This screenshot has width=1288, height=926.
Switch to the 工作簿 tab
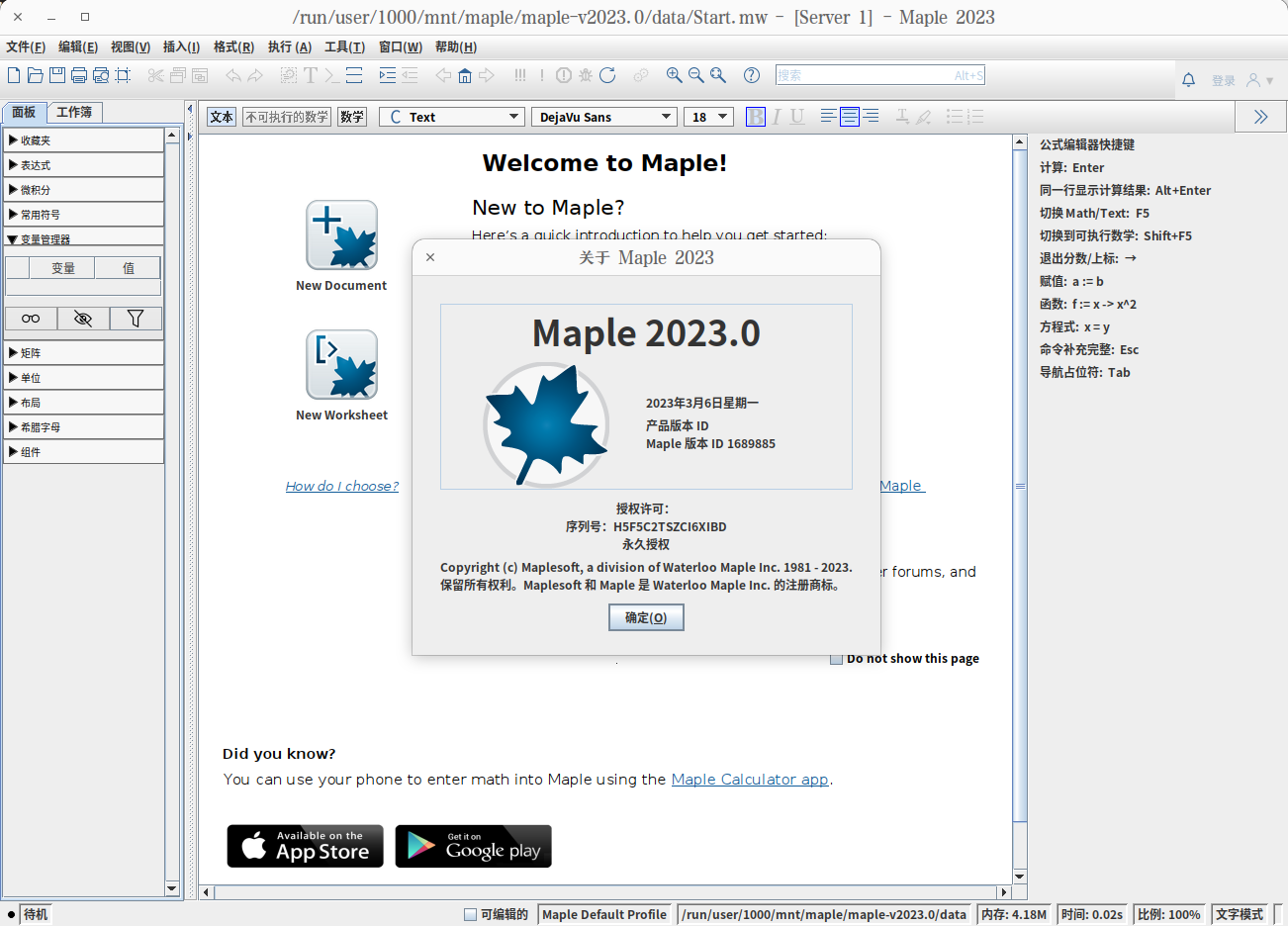click(74, 112)
